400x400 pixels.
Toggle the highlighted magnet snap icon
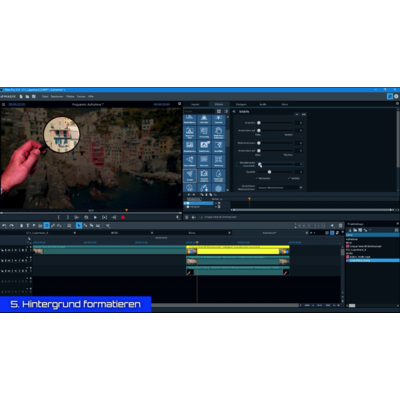pyautogui.click(x=46, y=226)
